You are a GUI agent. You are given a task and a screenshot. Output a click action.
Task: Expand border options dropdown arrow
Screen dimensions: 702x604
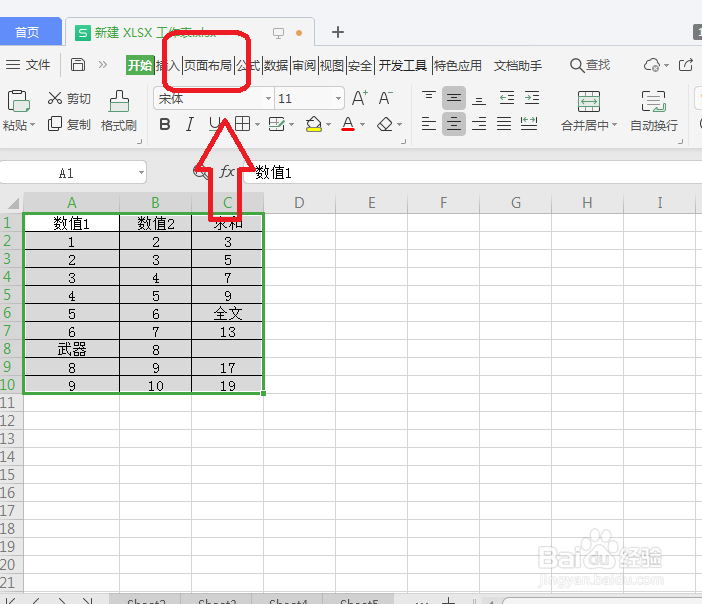(257, 124)
